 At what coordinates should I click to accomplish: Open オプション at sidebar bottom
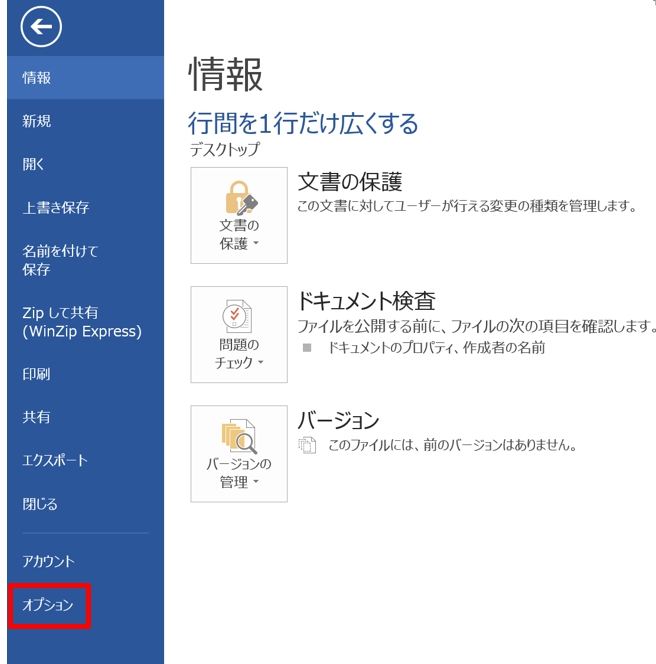click(x=48, y=605)
